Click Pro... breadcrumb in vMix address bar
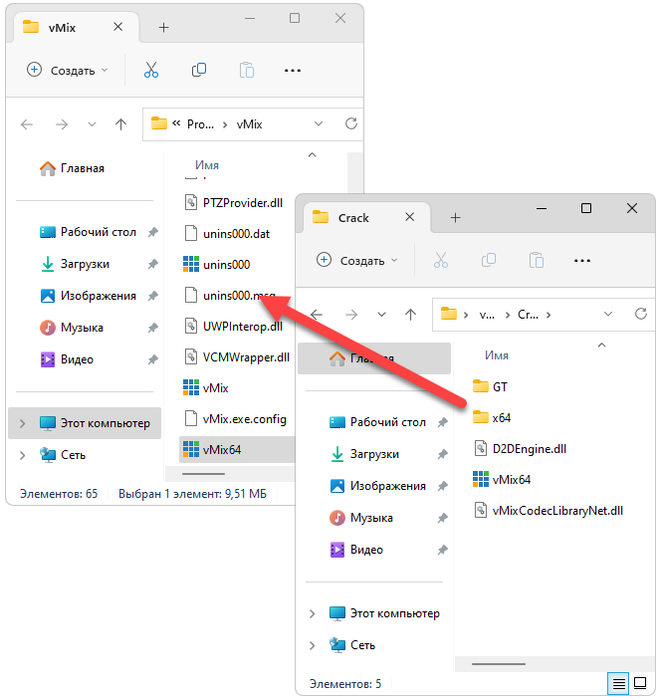660x700 pixels. (x=200, y=124)
